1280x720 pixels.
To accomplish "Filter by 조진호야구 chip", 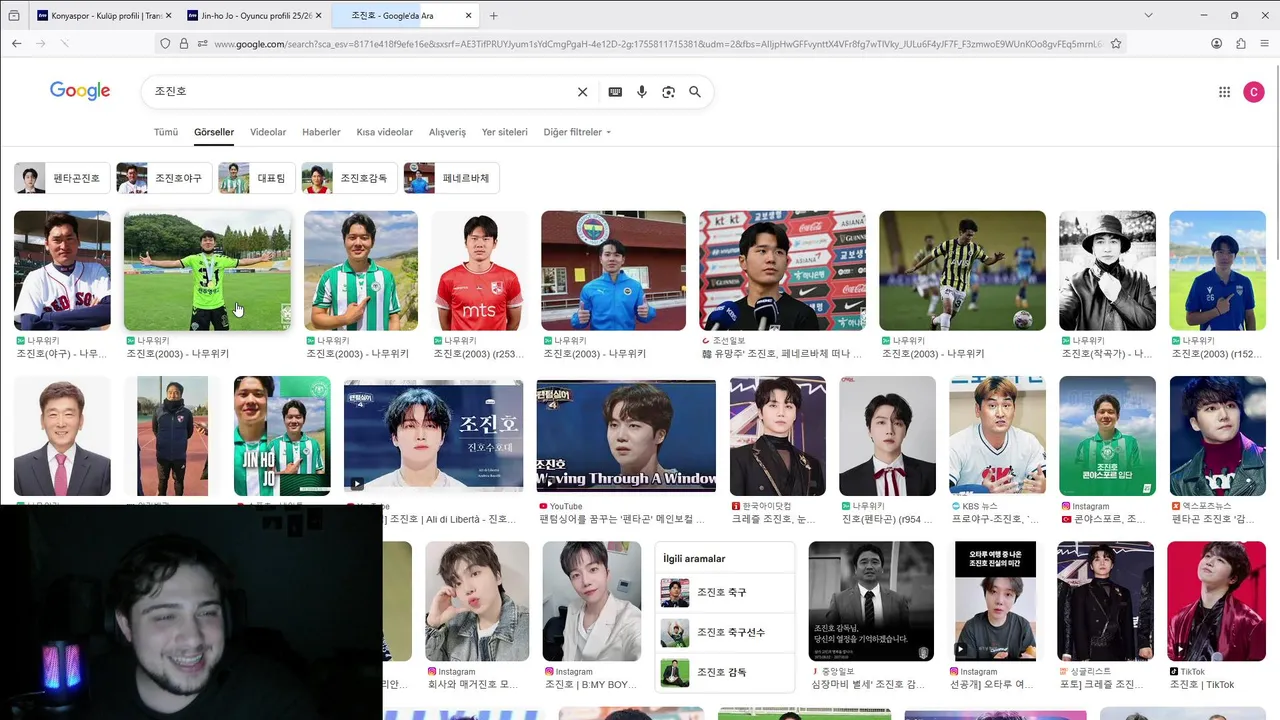I will pos(163,178).
